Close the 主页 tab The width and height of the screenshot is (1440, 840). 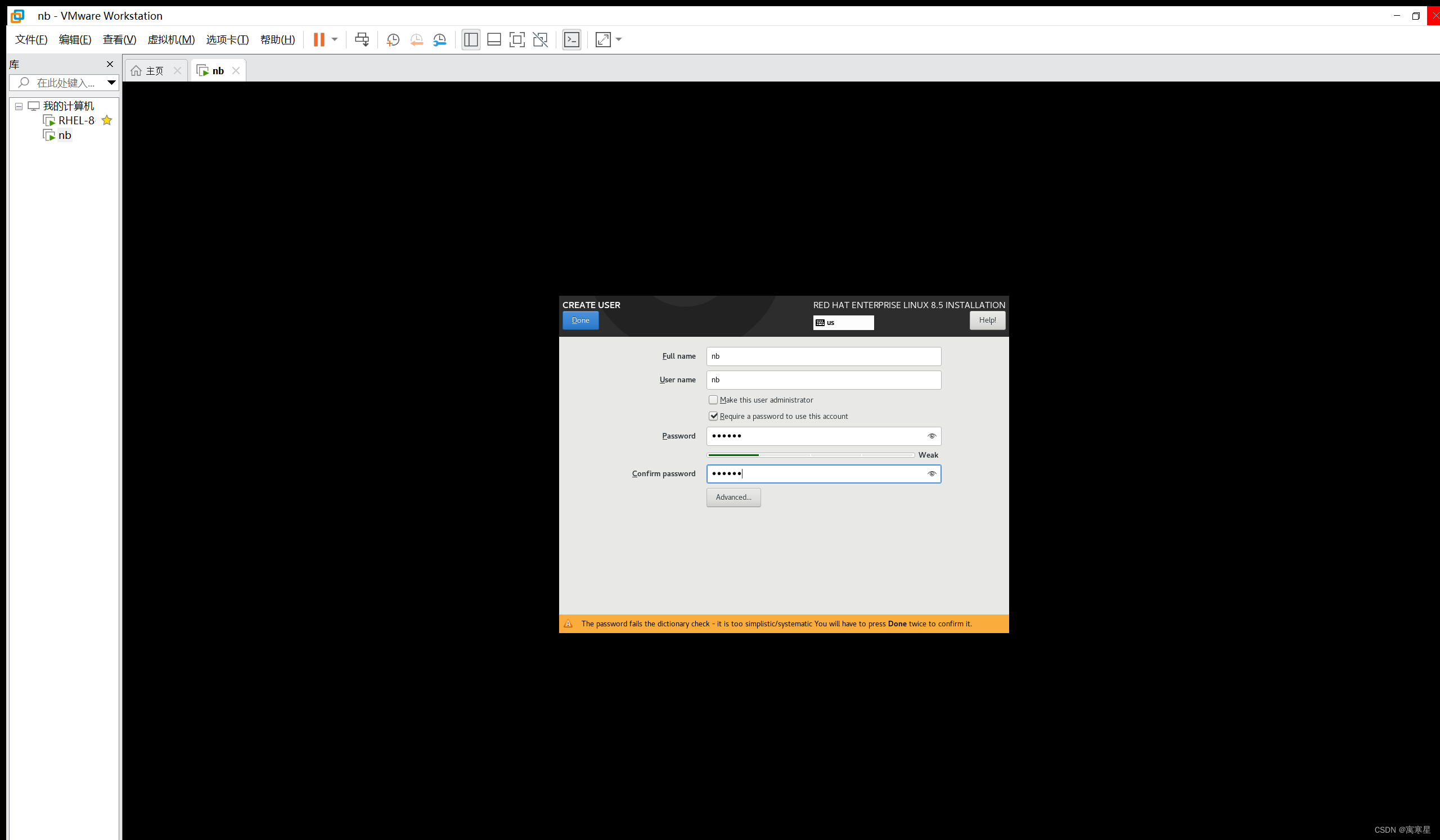tap(177, 71)
